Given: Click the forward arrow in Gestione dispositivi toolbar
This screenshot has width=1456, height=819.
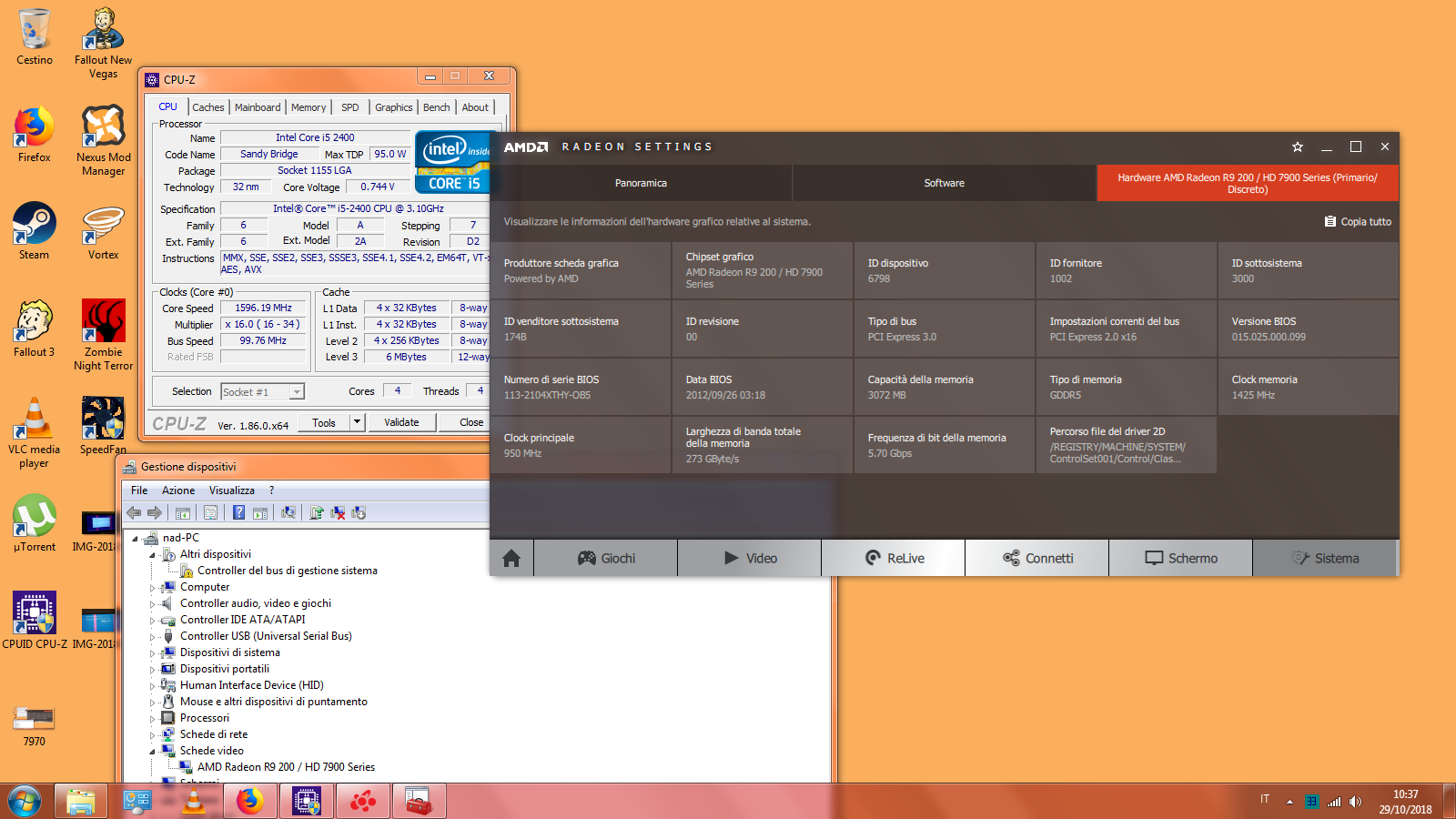Looking at the screenshot, I should (155, 513).
